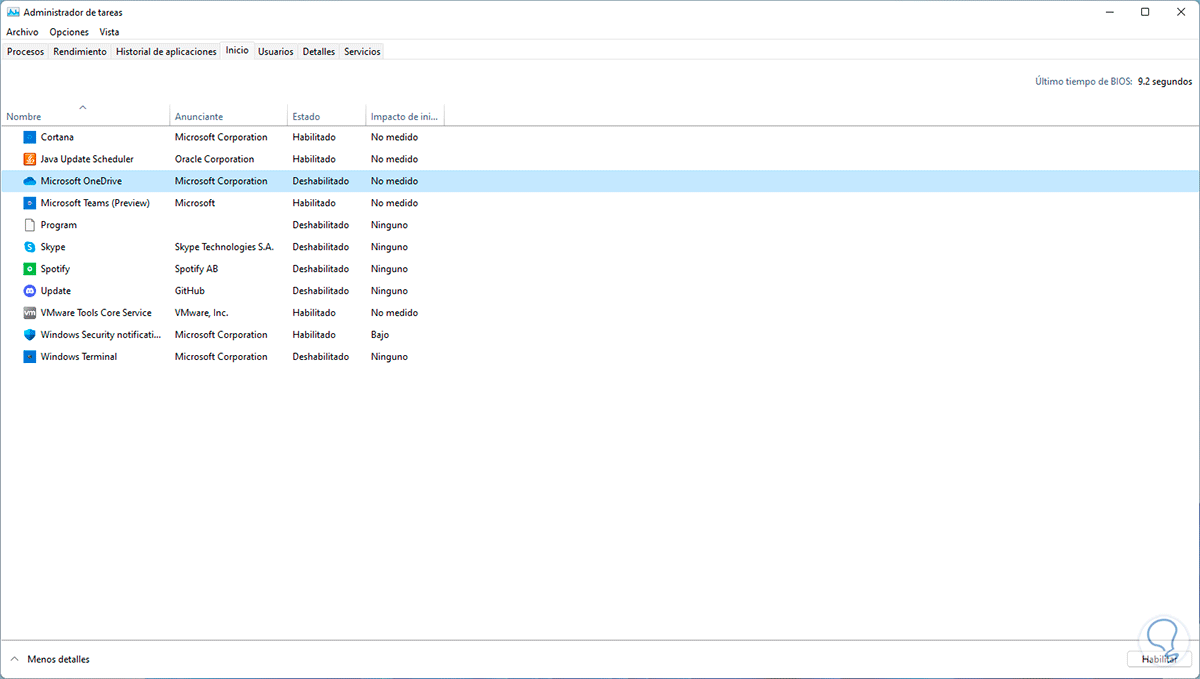The image size is (1200, 679).
Task: Click the Java Update Scheduler icon
Action: click(29, 159)
